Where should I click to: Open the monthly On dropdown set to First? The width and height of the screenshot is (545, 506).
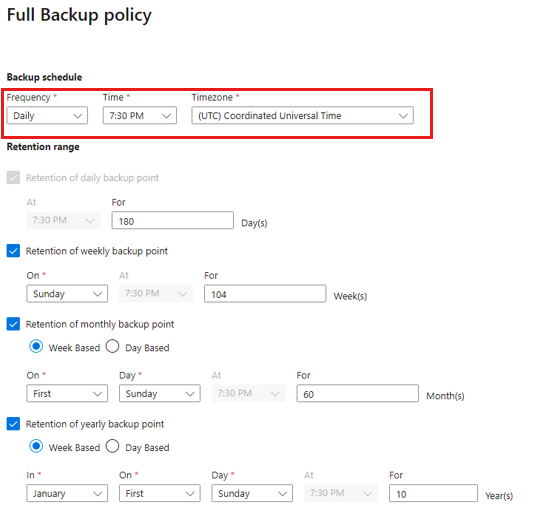67,393
